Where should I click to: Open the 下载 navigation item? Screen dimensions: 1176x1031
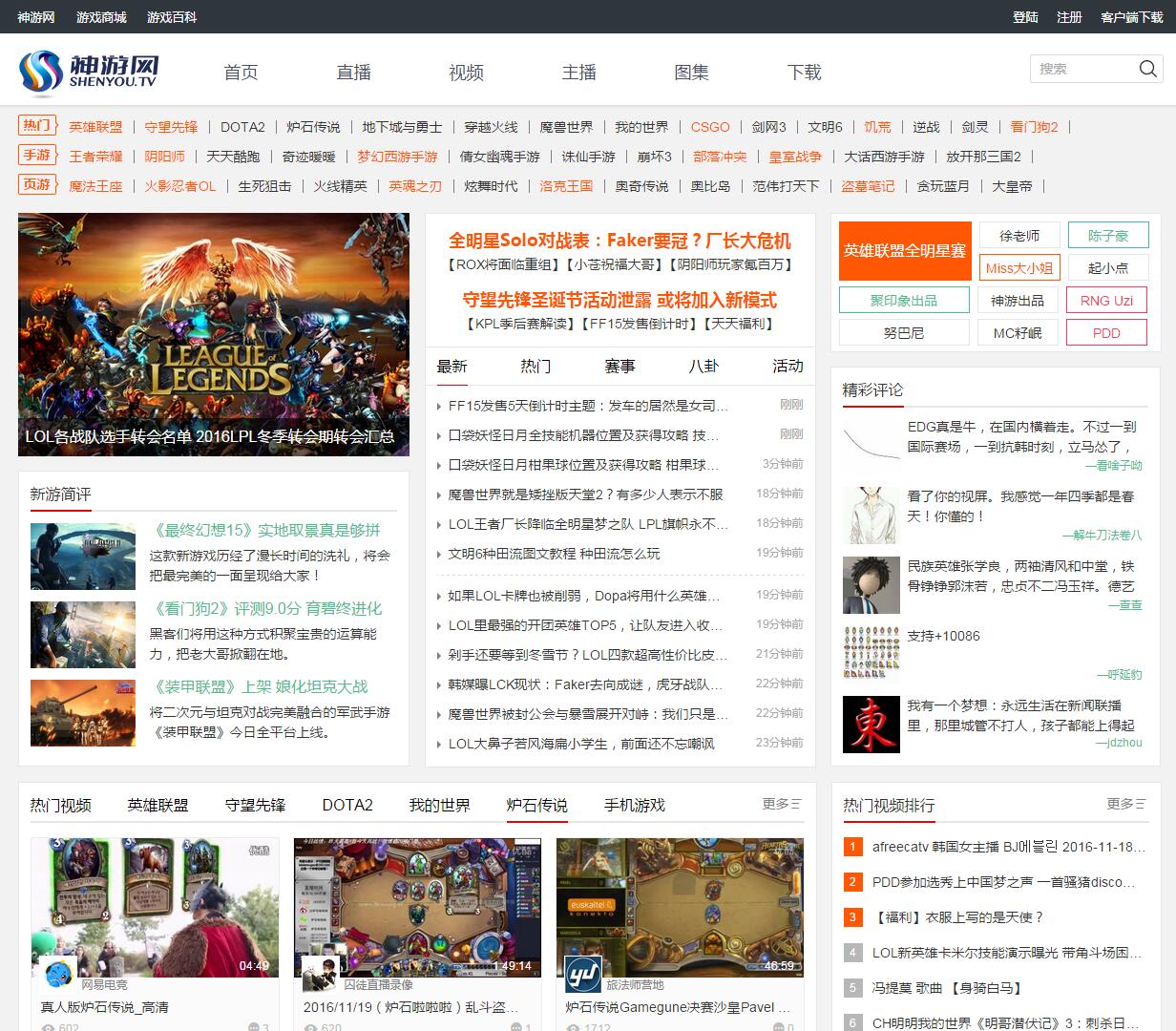(804, 73)
